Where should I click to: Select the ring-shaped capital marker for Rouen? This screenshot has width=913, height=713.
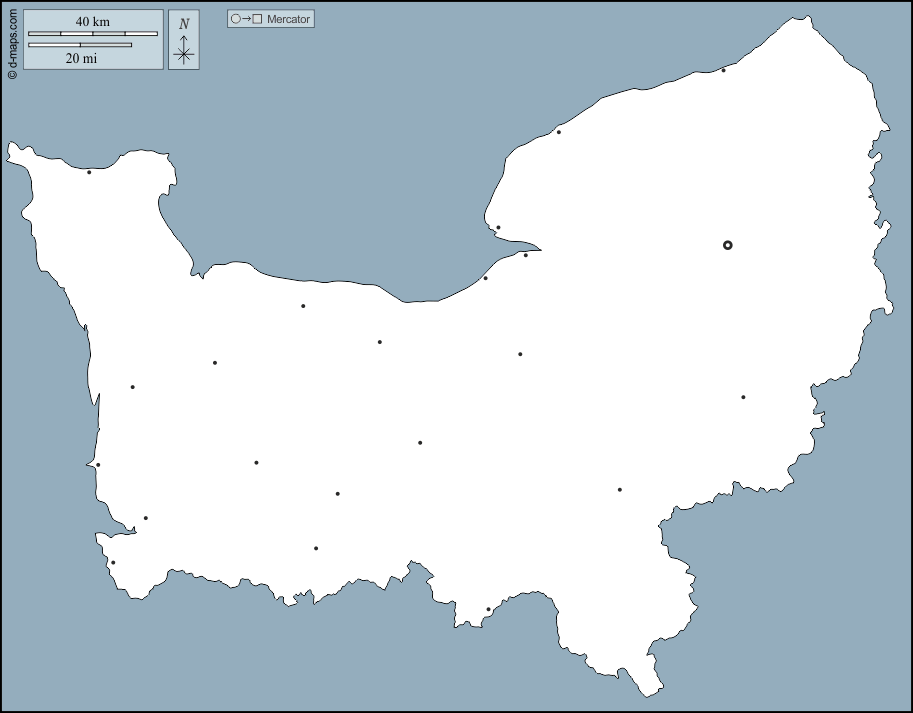point(728,245)
